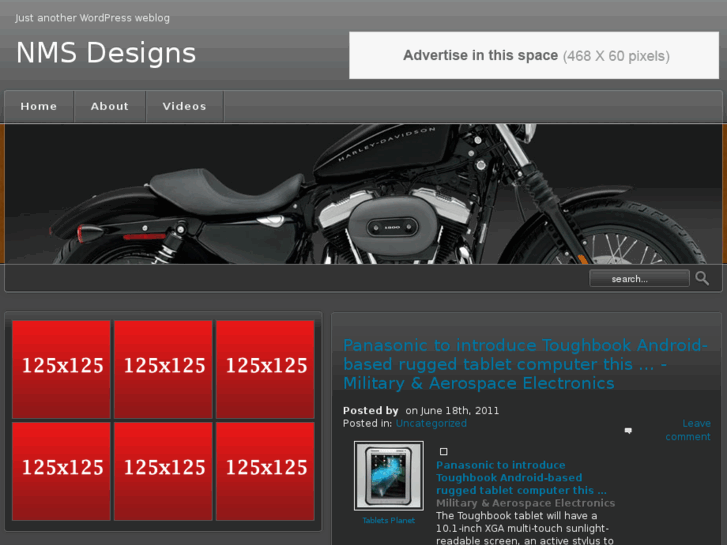This screenshot has width=727, height=545.
Task: Open the About menu item
Action: (x=109, y=106)
